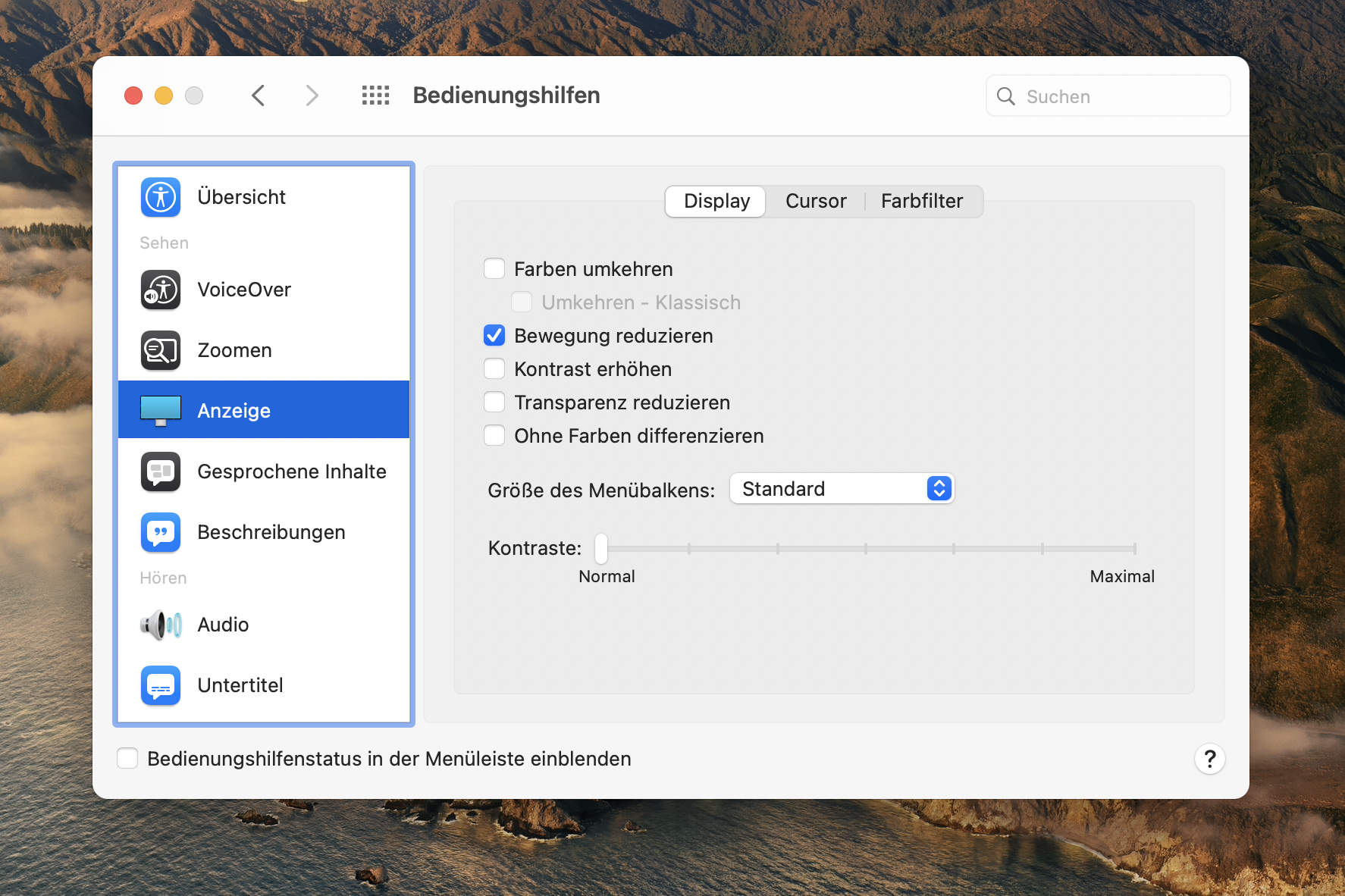The width and height of the screenshot is (1345, 896).
Task: Open the Übersicht accessibility icon
Action: click(160, 197)
